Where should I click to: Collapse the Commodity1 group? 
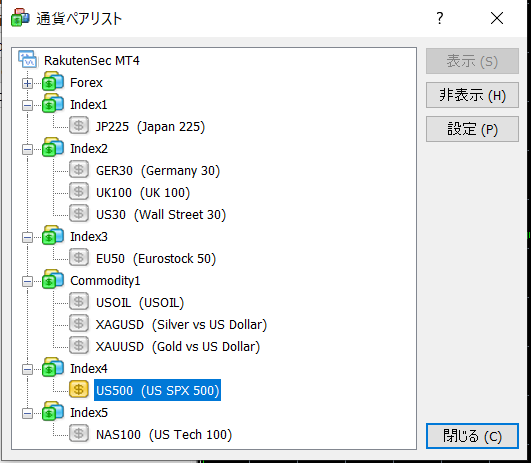27,281
